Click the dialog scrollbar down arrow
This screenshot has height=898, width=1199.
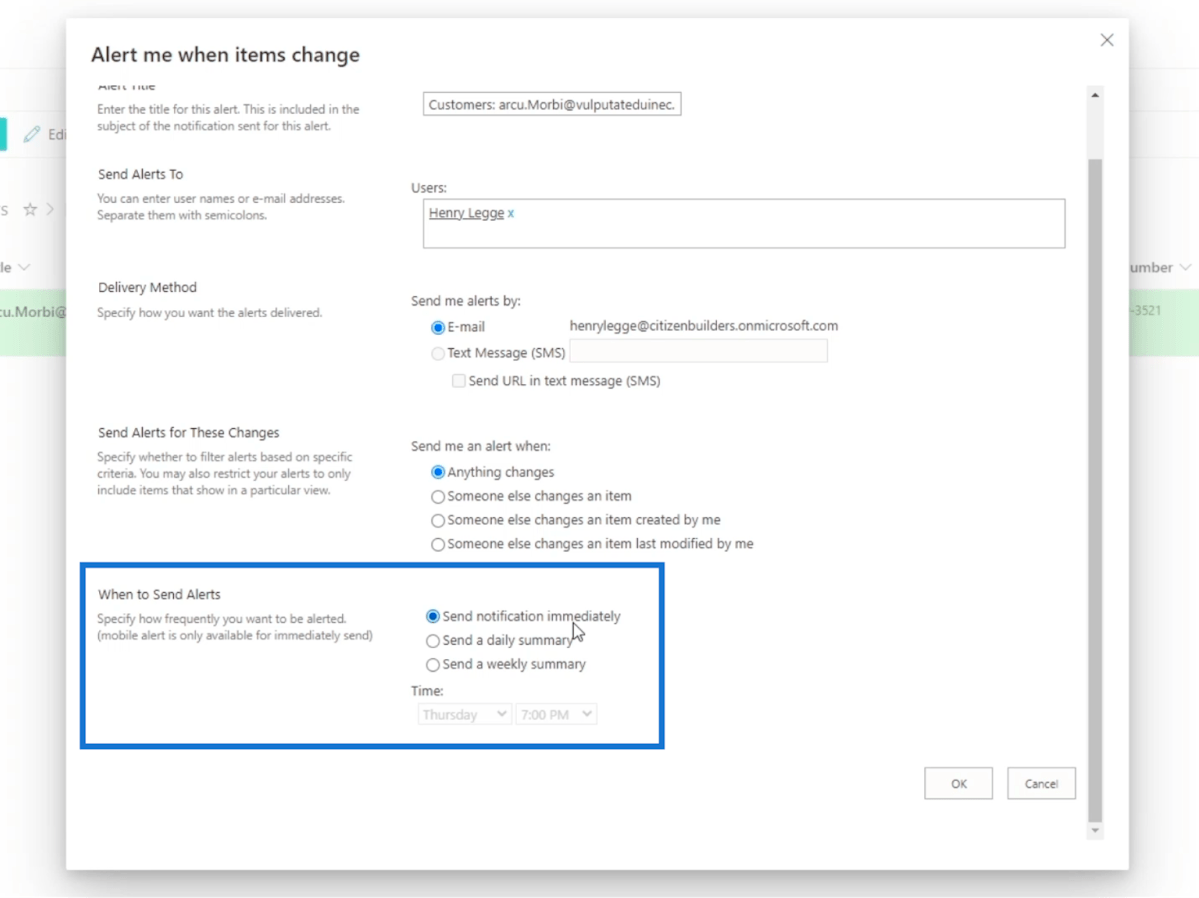(x=1095, y=831)
